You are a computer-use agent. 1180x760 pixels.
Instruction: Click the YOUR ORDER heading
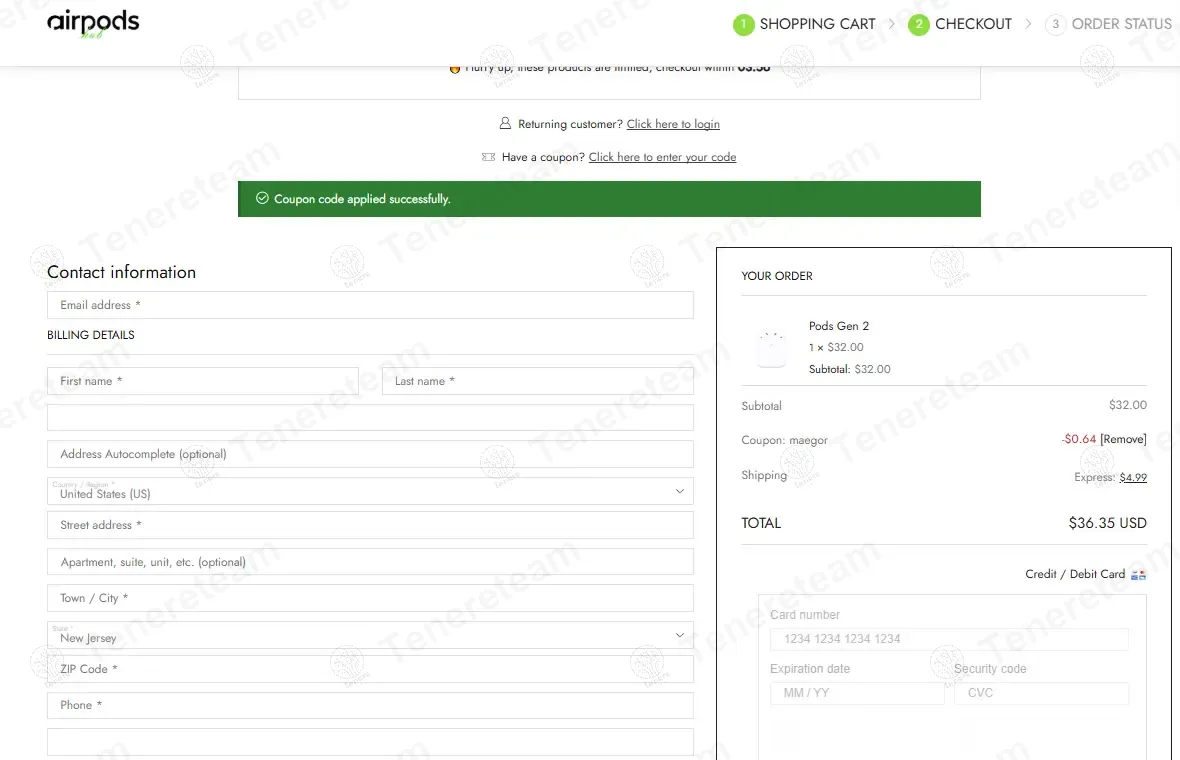point(777,276)
